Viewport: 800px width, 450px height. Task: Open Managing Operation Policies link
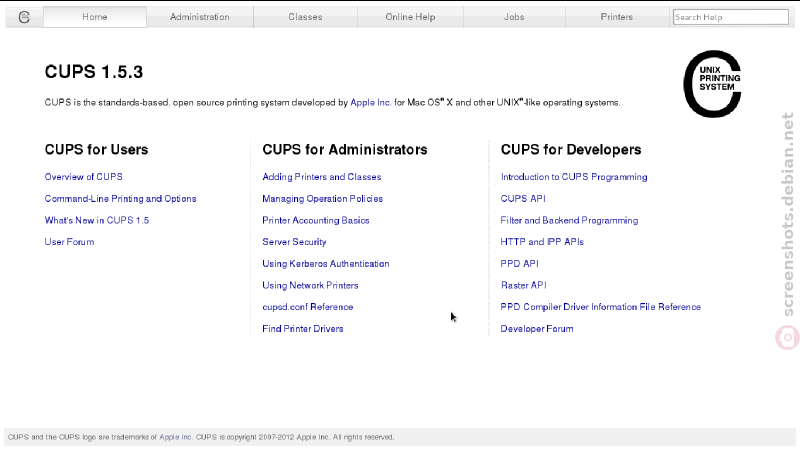pos(322,198)
